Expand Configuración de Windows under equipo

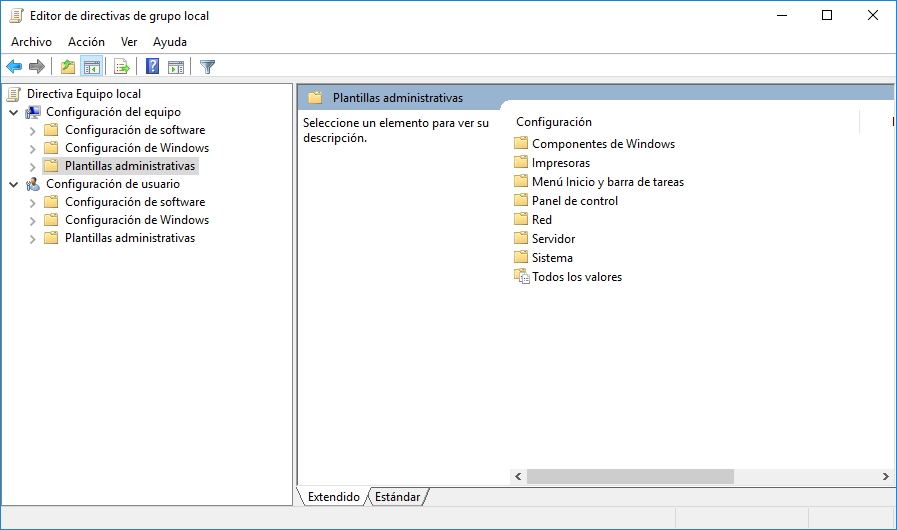(33, 149)
